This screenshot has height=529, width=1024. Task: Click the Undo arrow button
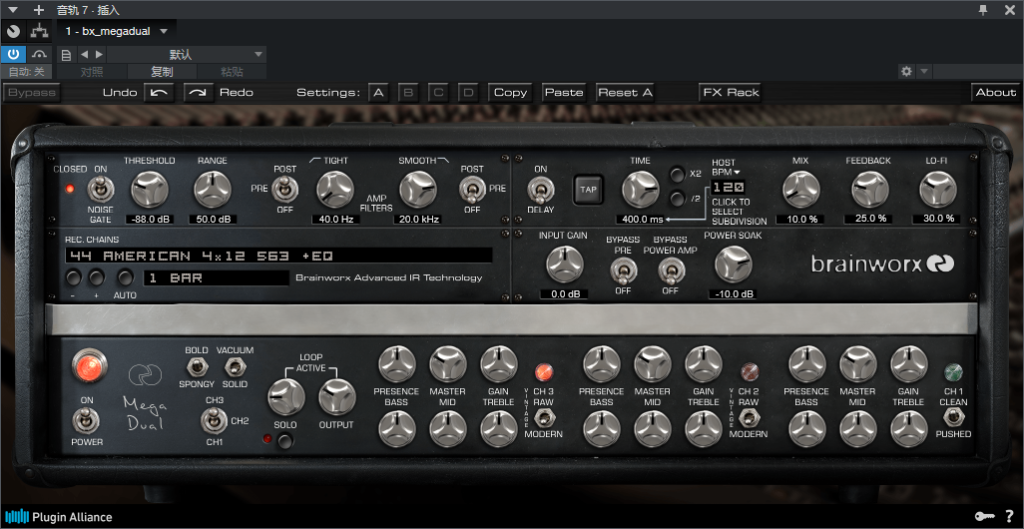click(x=159, y=92)
